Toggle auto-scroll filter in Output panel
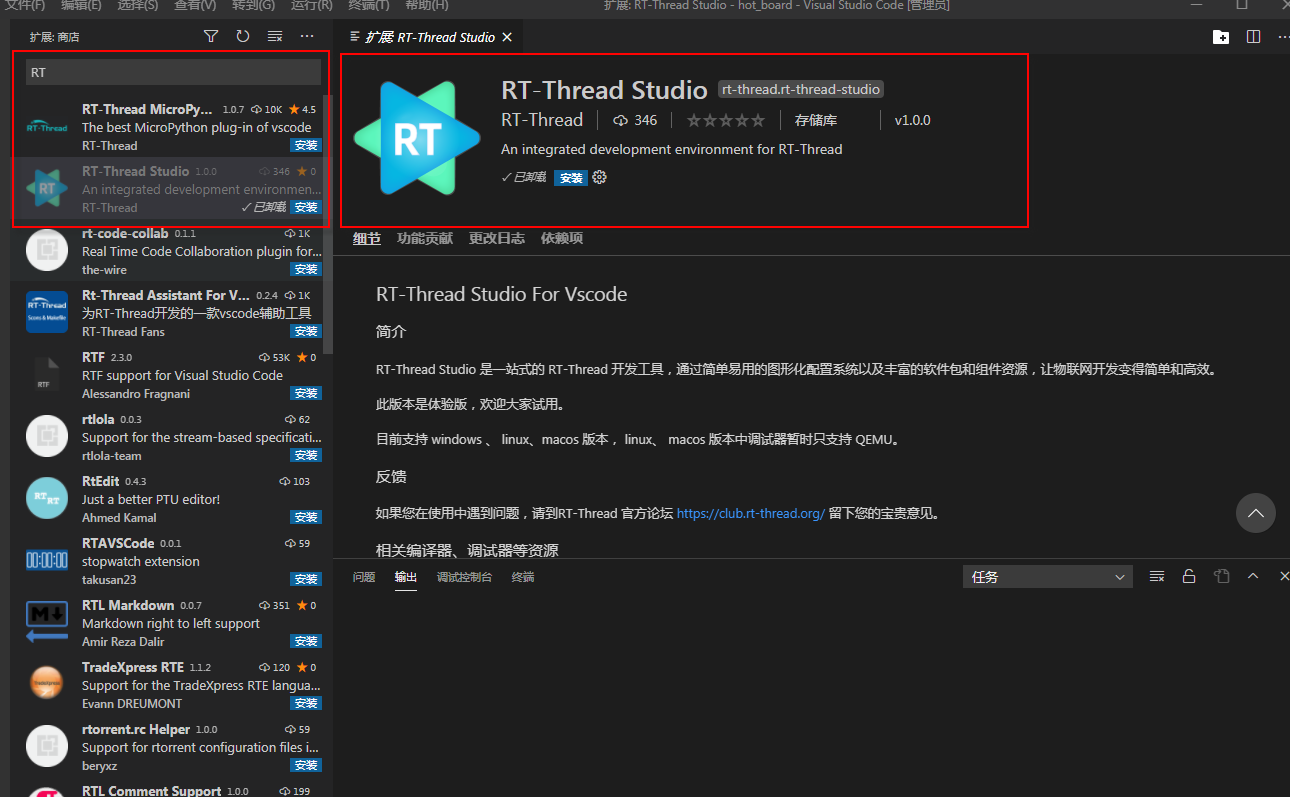 1157,578
